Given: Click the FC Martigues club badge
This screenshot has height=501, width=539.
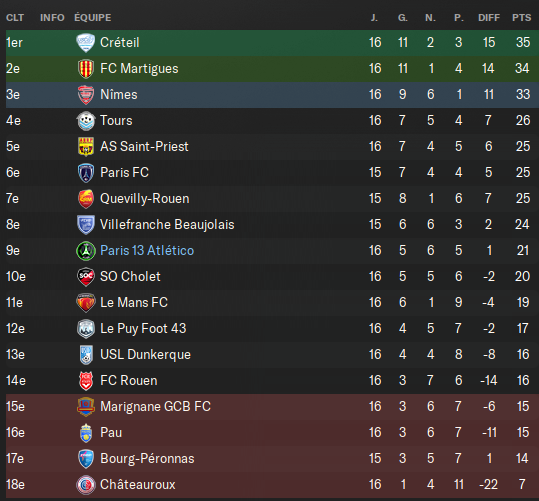Looking at the screenshot, I should [x=86, y=69].
